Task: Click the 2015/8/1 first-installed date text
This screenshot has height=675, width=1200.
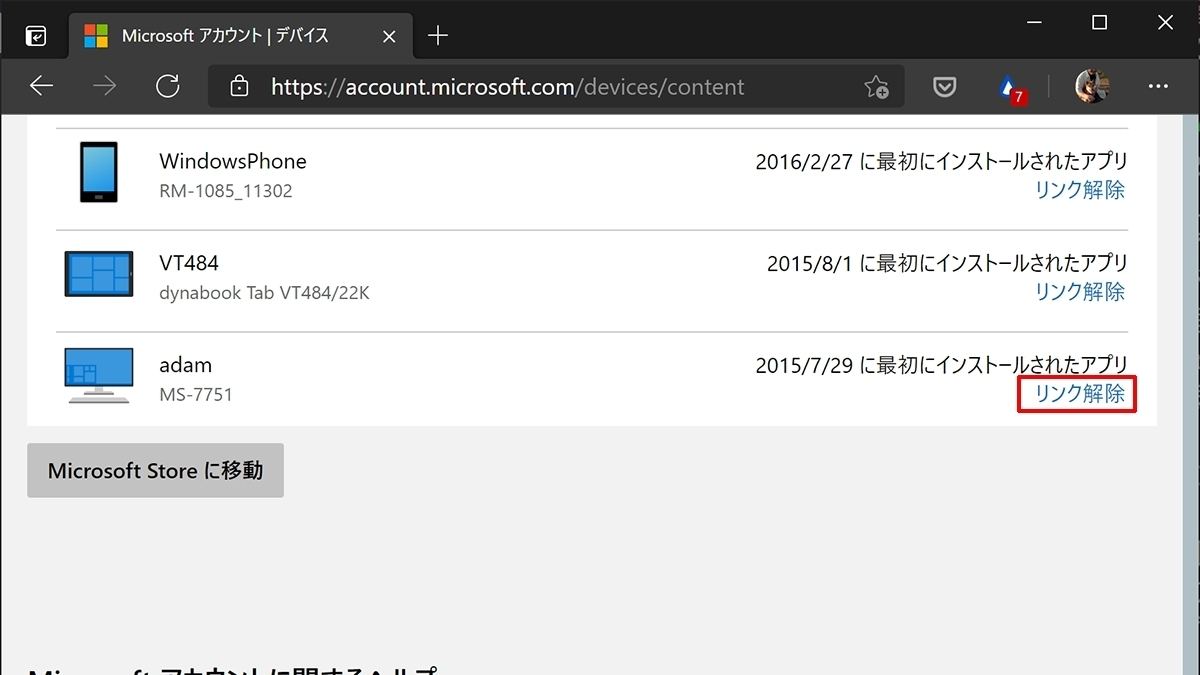Action: pyautogui.click(x=947, y=263)
